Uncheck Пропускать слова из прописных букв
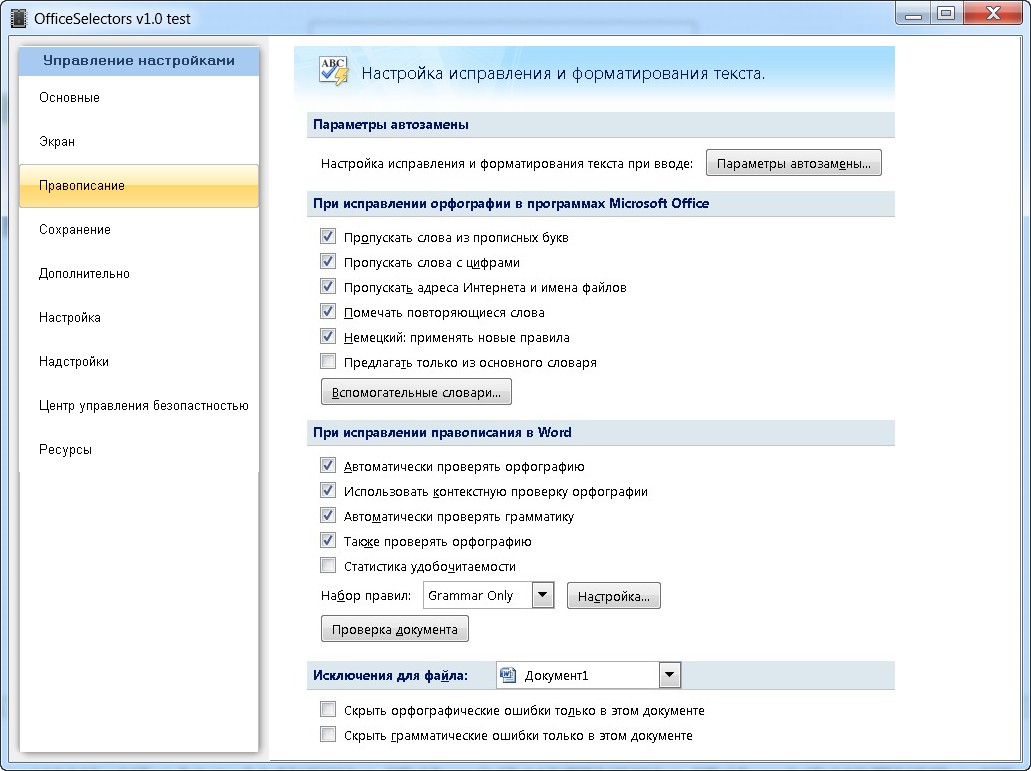This screenshot has height=771, width=1031. point(328,237)
